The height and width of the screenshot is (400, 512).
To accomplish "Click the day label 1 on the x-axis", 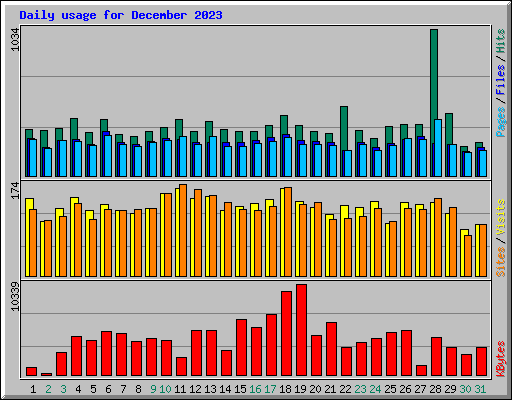I will (33, 389).
